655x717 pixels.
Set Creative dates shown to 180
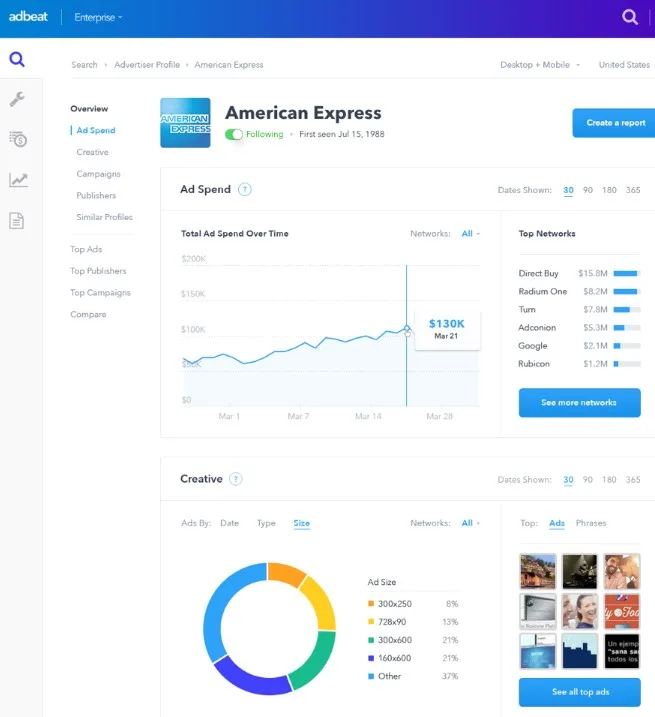[x=609, y=480]
